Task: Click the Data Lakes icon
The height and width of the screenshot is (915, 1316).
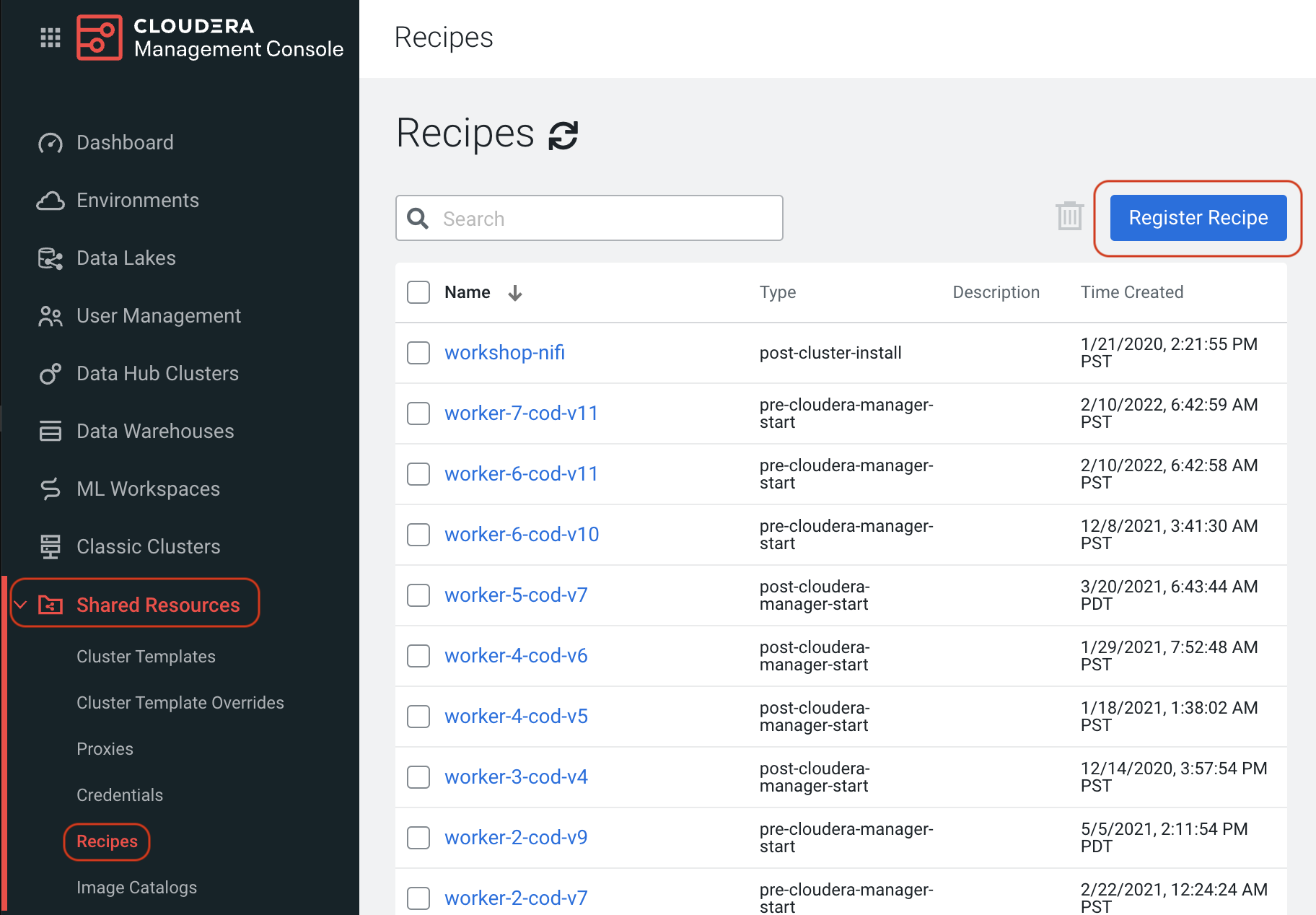Action: 50,258
